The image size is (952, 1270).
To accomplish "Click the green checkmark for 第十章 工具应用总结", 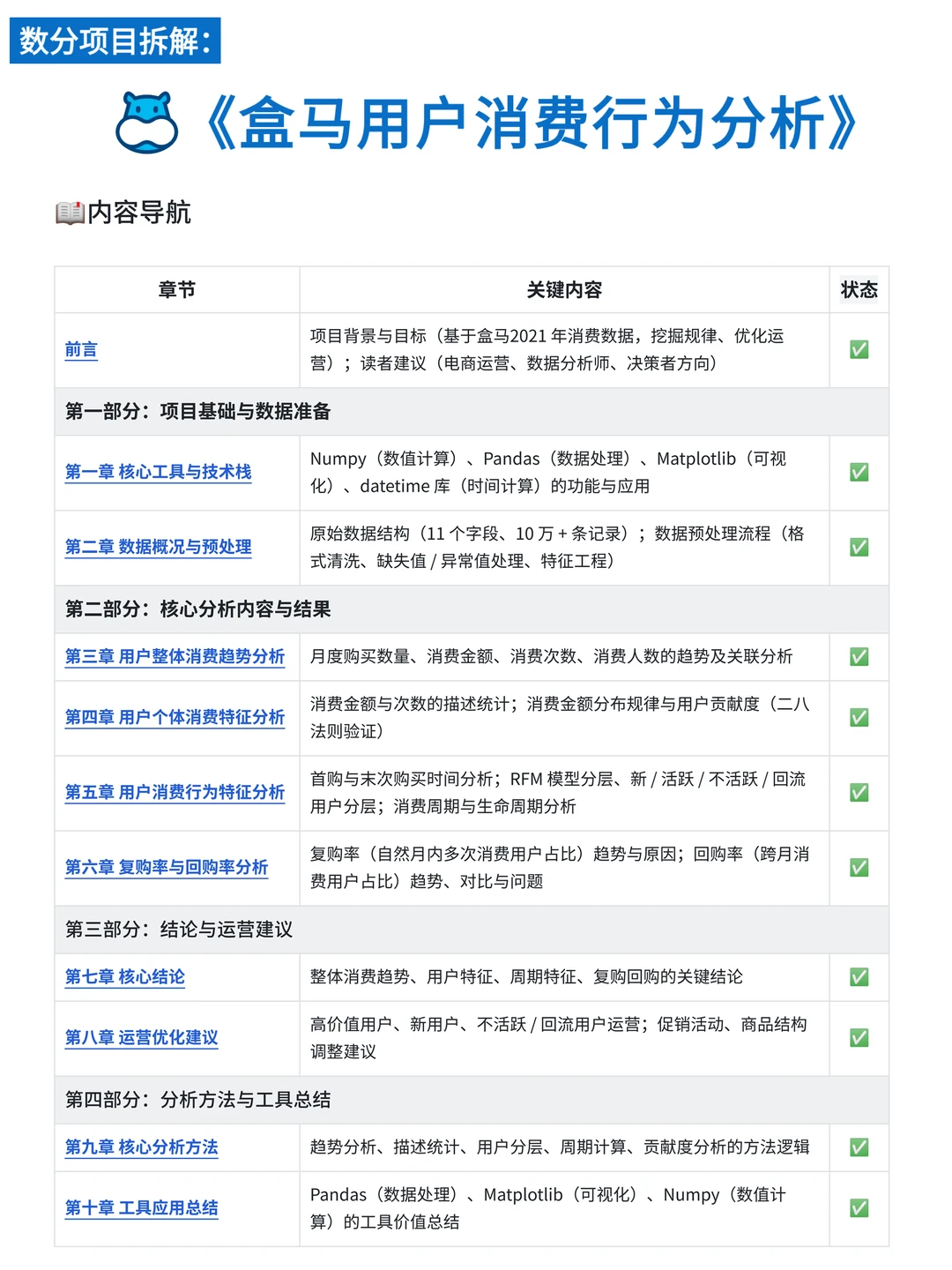I will [859, 1208].
